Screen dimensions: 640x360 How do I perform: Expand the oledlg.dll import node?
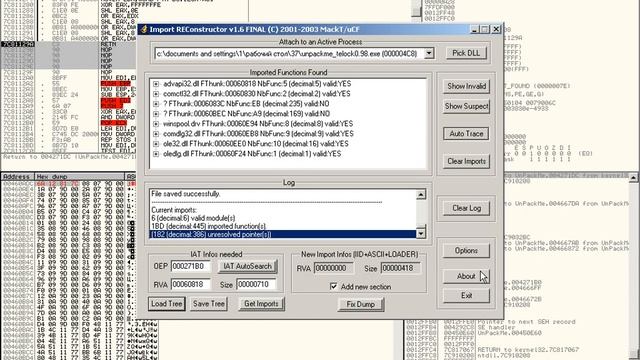[156, 154]
